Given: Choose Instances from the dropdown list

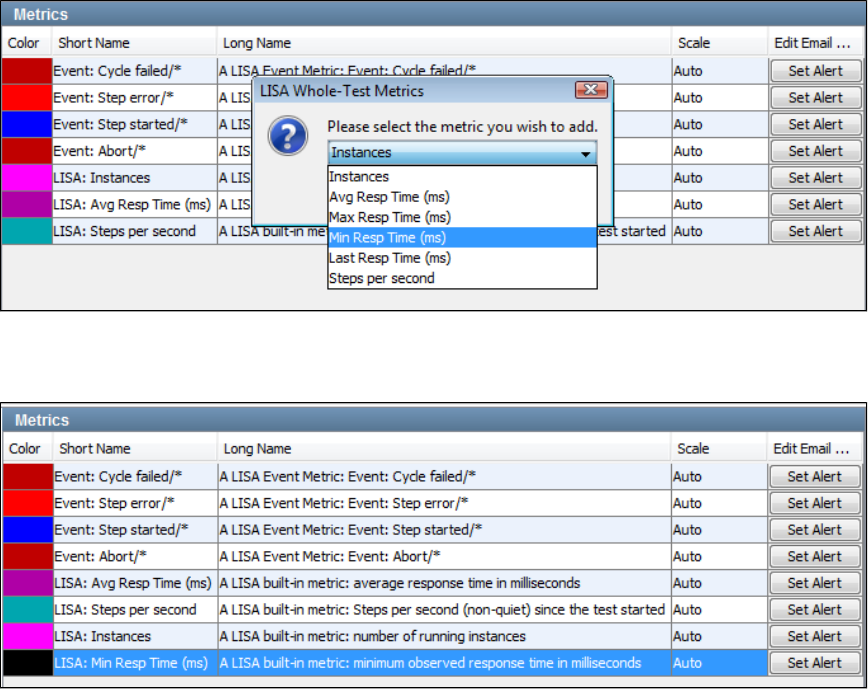Looking at the screenshot, I should point(462,177).
